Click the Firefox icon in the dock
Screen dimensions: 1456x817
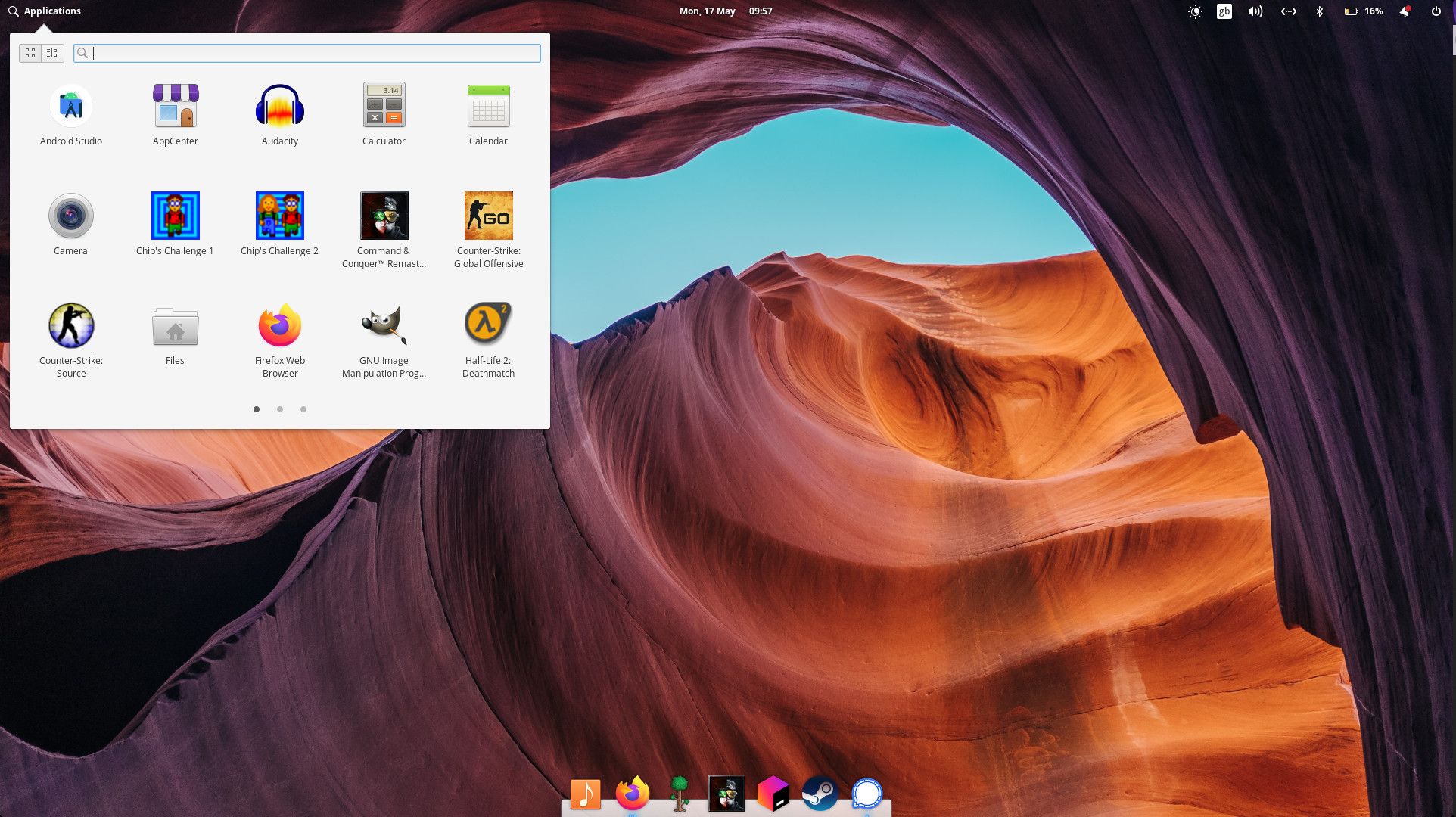[x=633, y=794]
